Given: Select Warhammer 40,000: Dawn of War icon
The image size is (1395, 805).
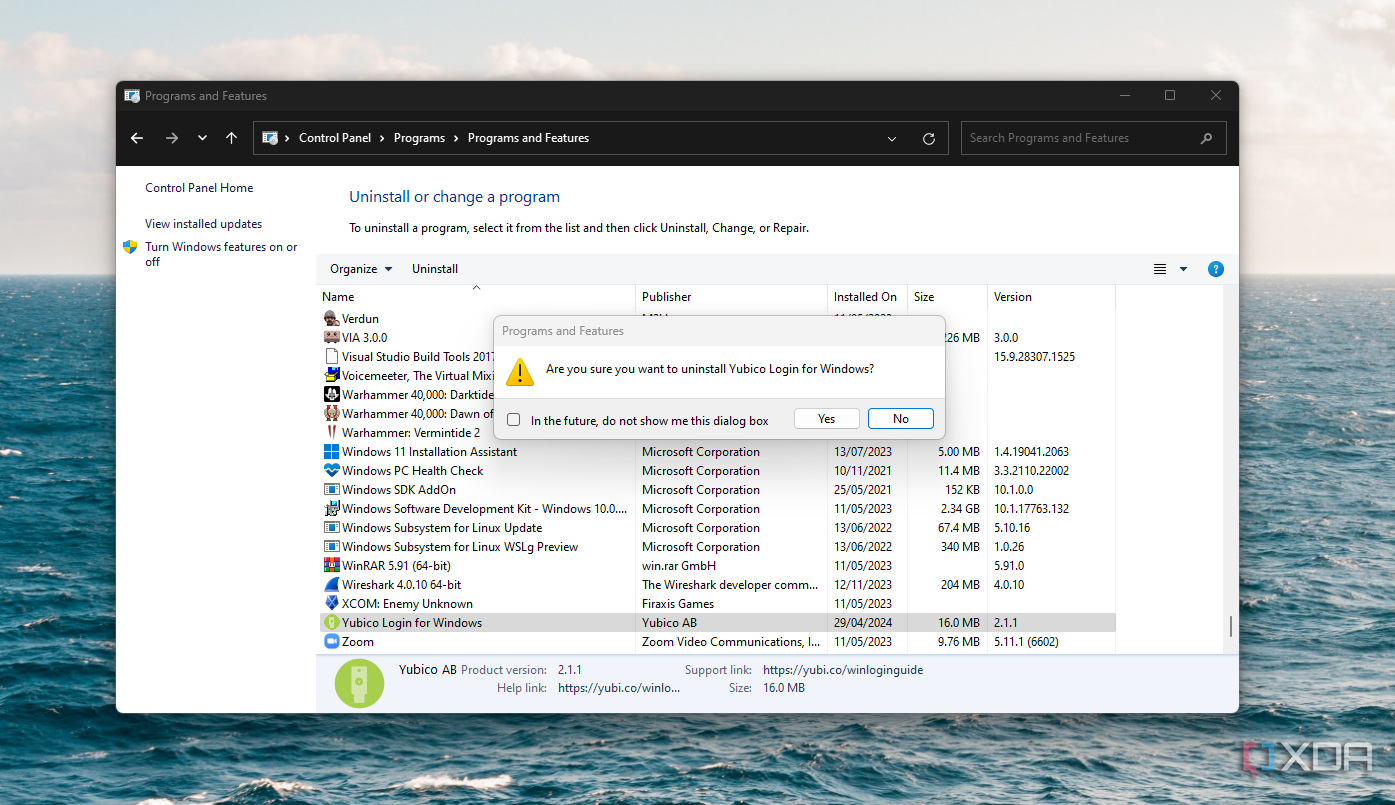Looking at the screenshot, I should tap(332, 414).
